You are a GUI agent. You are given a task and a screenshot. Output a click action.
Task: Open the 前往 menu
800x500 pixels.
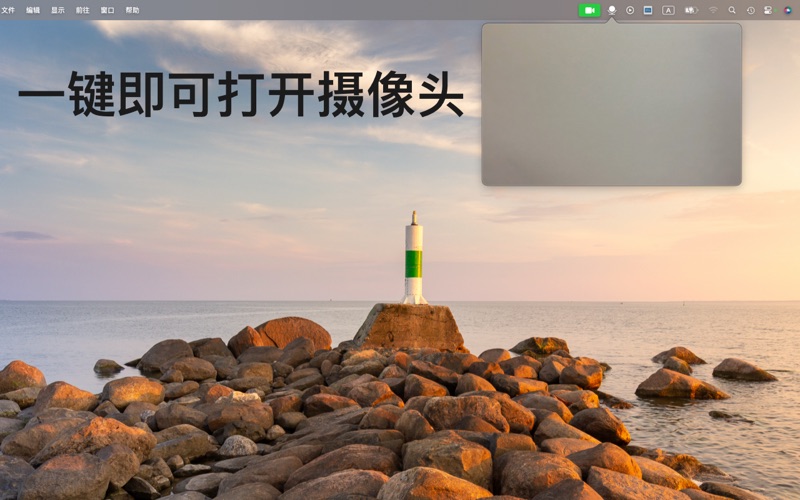click(83, 10)
